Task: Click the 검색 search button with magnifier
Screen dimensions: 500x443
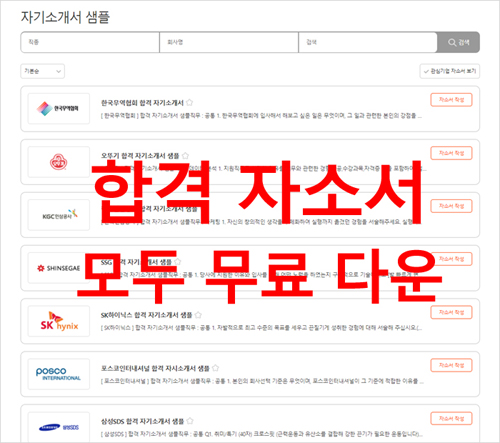Action: (x=458, y=42)
